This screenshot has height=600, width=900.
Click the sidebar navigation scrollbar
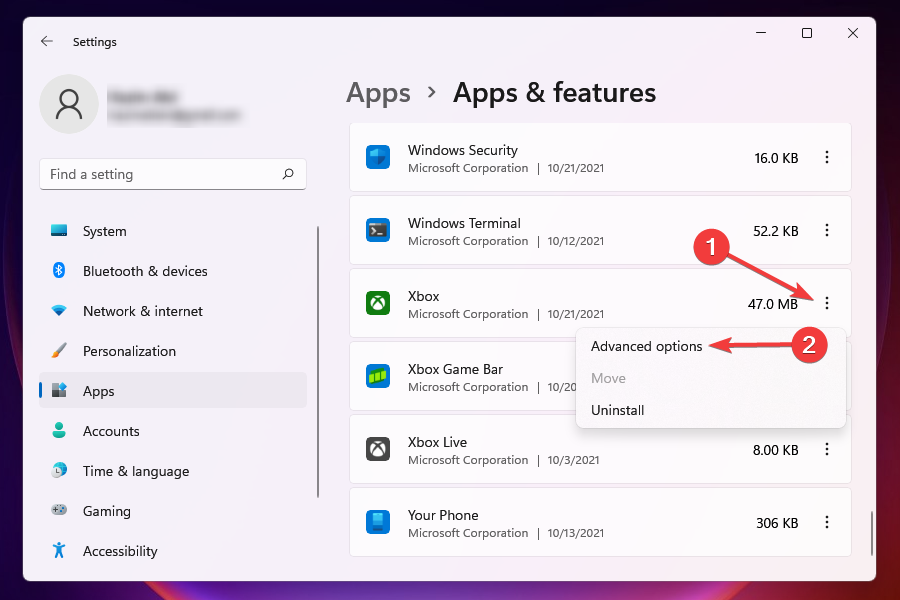tap(318, 362)
